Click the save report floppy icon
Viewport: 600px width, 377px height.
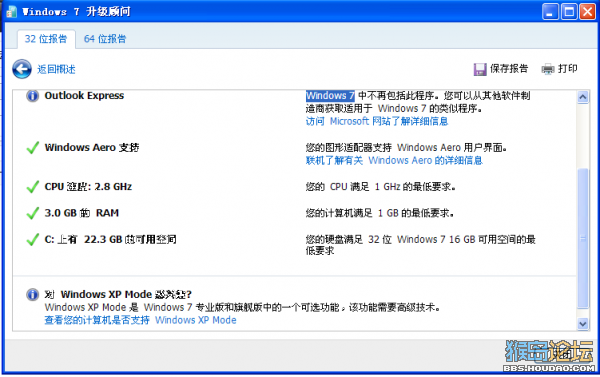click(480, 69)
